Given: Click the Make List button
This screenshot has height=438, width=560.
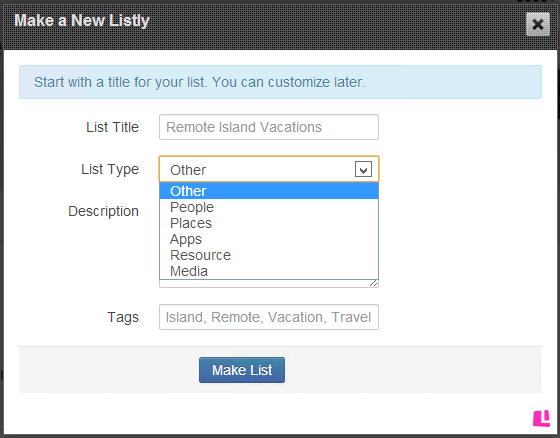Looking at the screenshot, I should [x=242, y=370].
